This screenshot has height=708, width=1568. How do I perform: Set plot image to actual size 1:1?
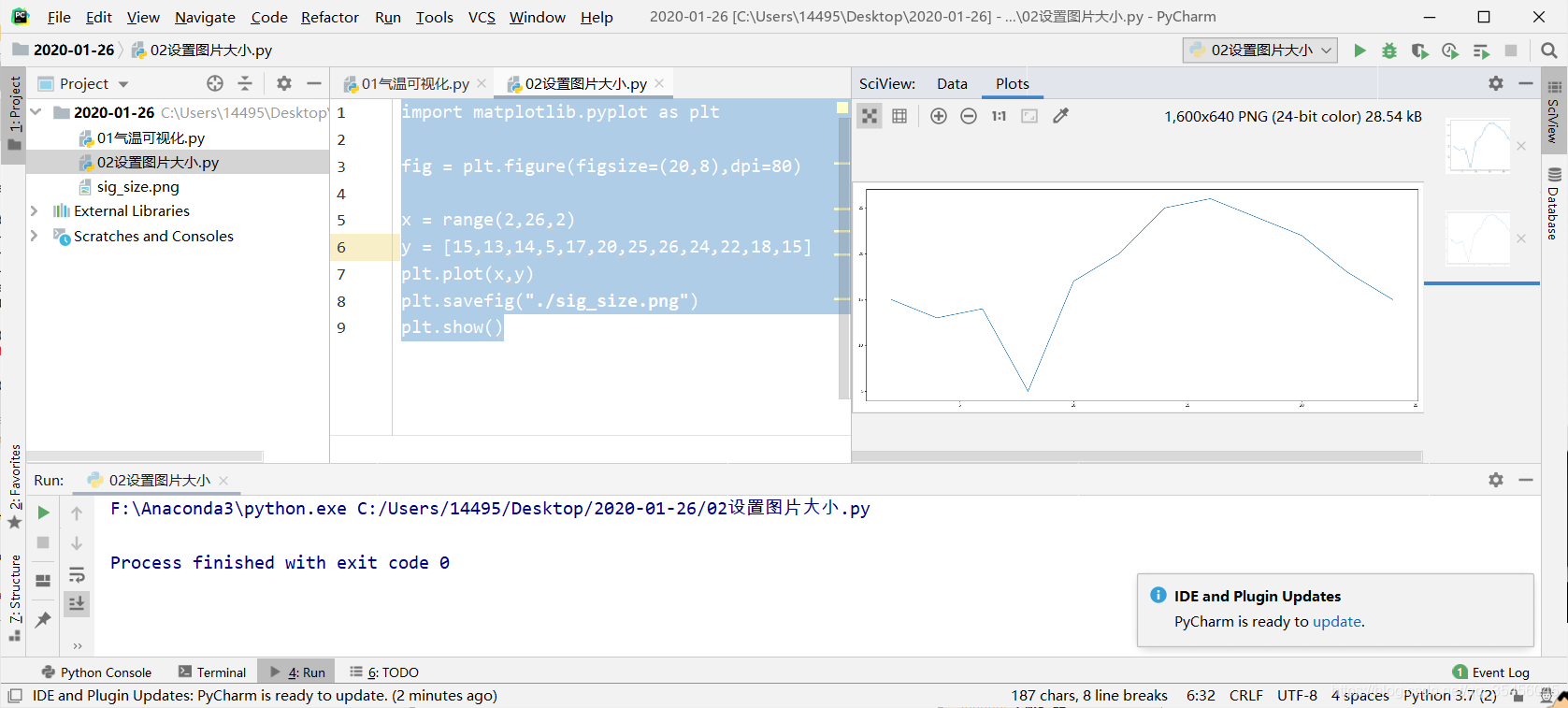(x=999, y=116)
